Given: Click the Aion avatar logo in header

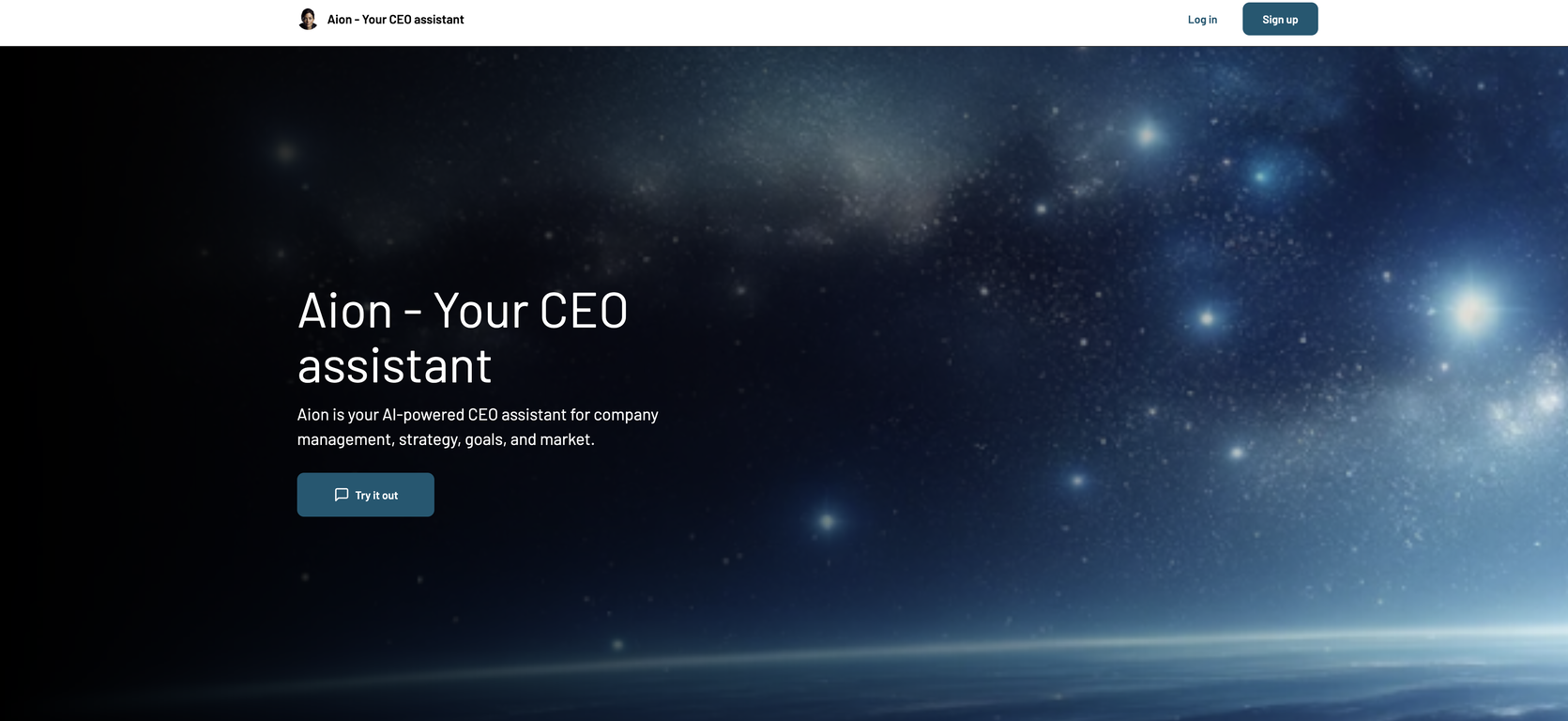Looking at the screenshot, I should tap(308, 19).
